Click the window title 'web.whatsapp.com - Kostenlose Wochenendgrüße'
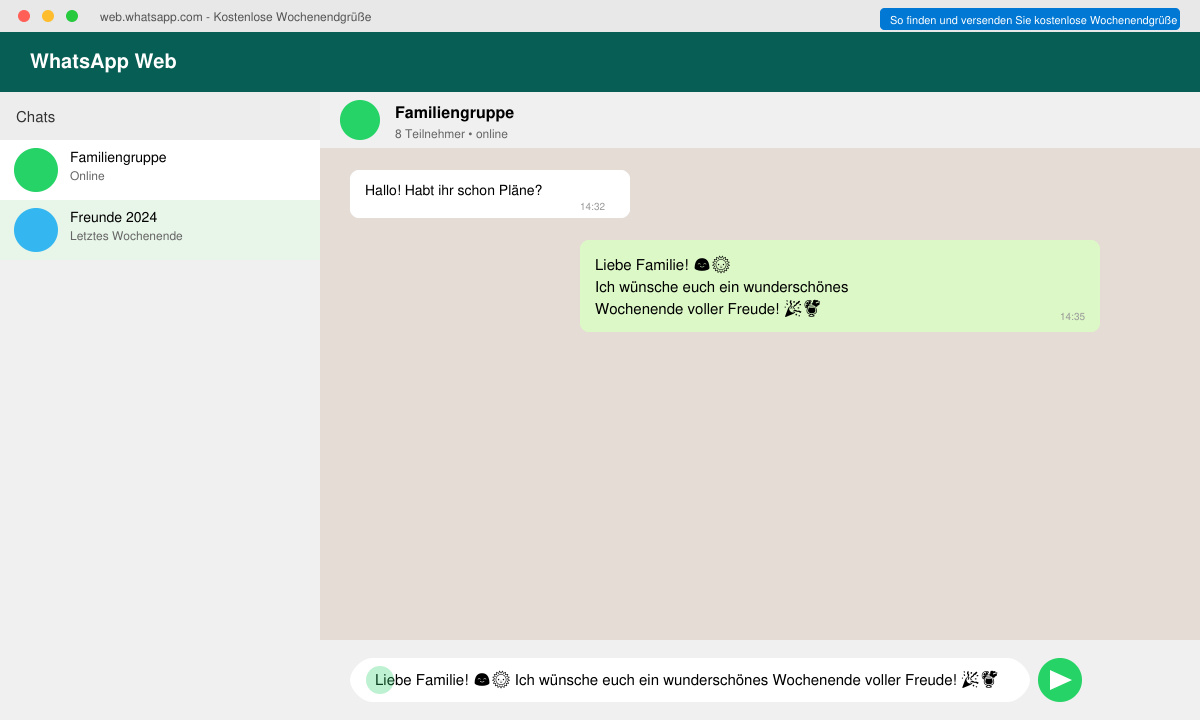This screenshot has width=1200, height=720. [235, 17]
